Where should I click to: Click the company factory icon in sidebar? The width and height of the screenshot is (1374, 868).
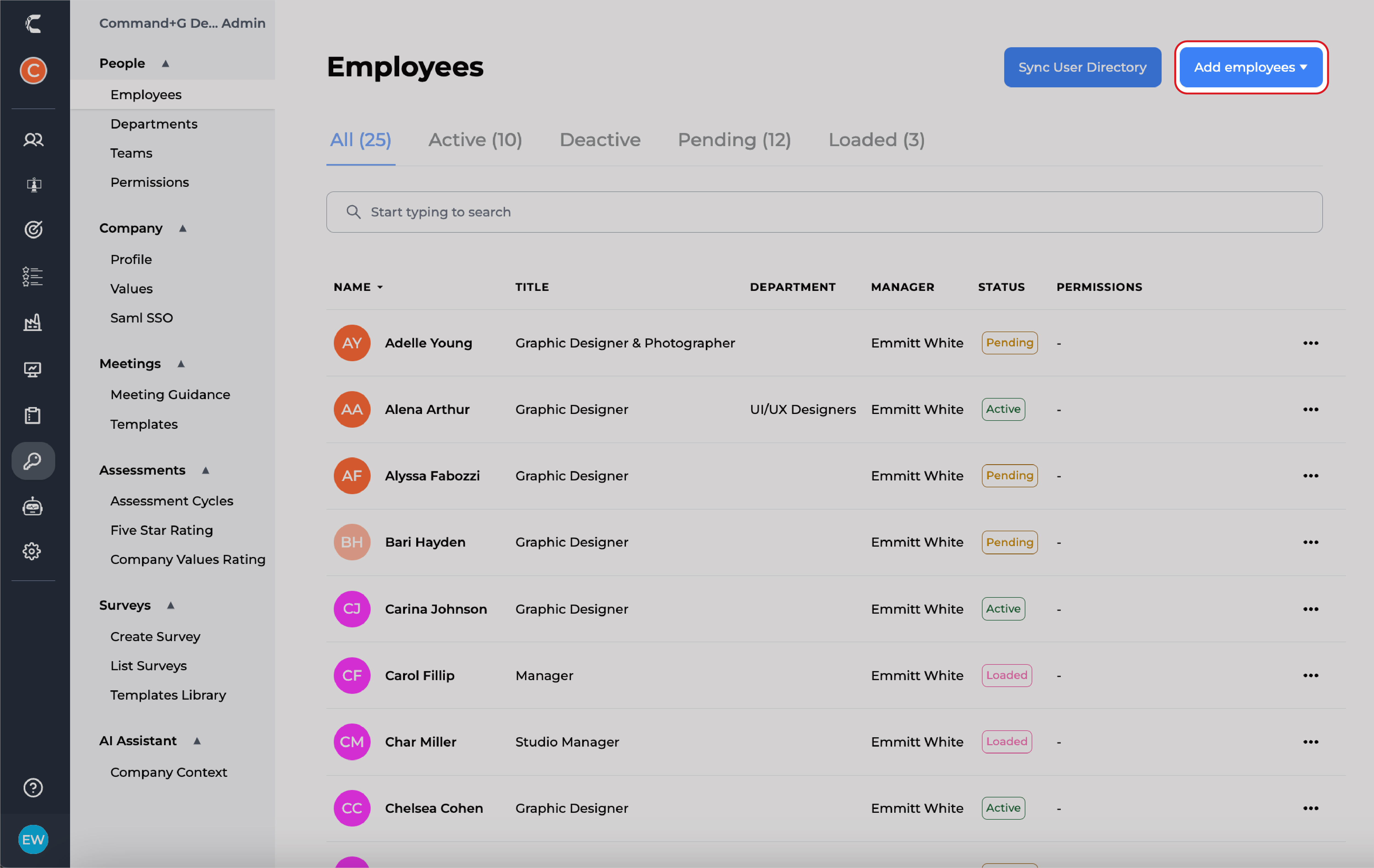[32, 323]
